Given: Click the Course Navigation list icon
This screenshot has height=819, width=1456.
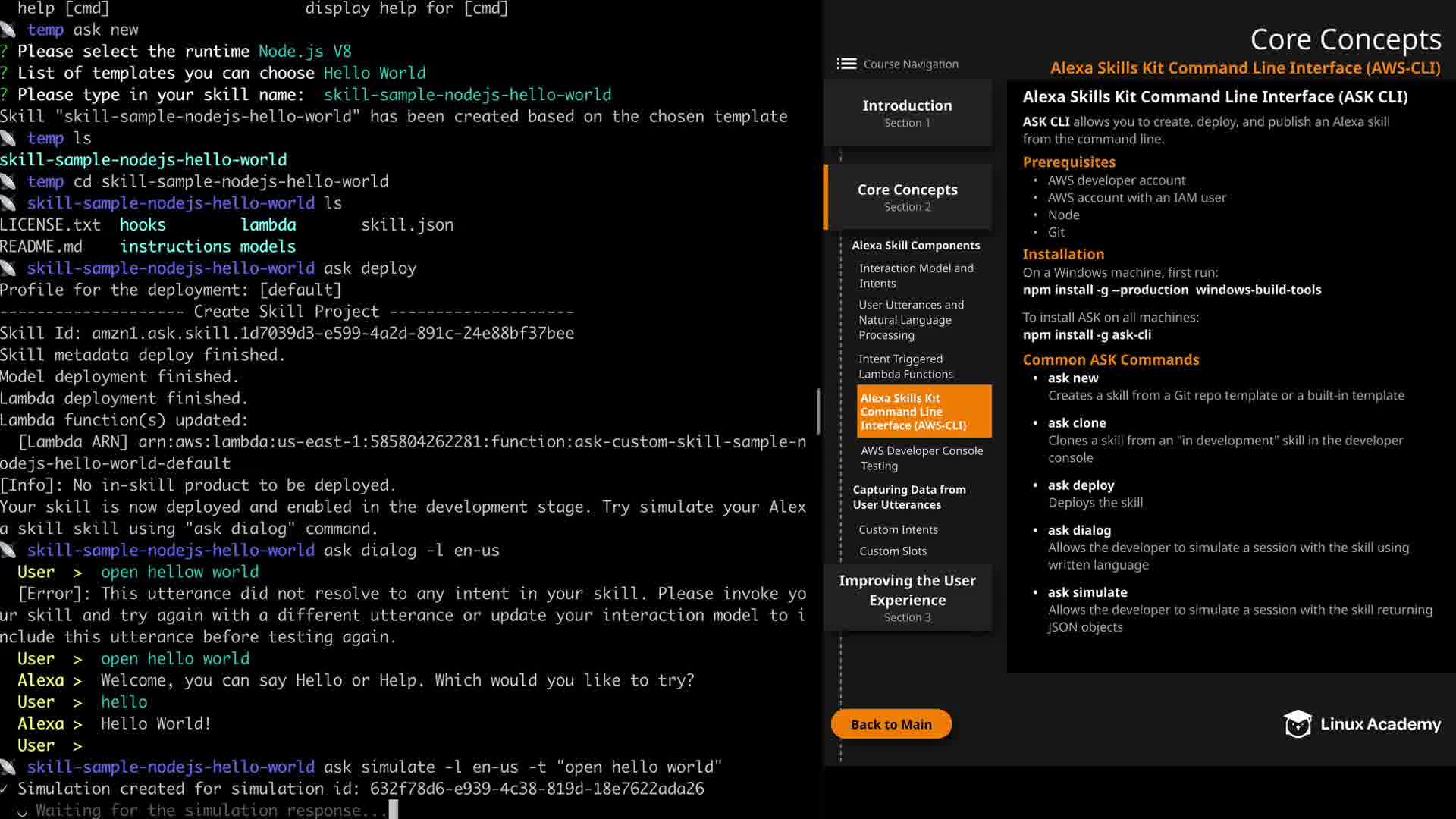Looking at the screenshot, I should coord(846,64).
